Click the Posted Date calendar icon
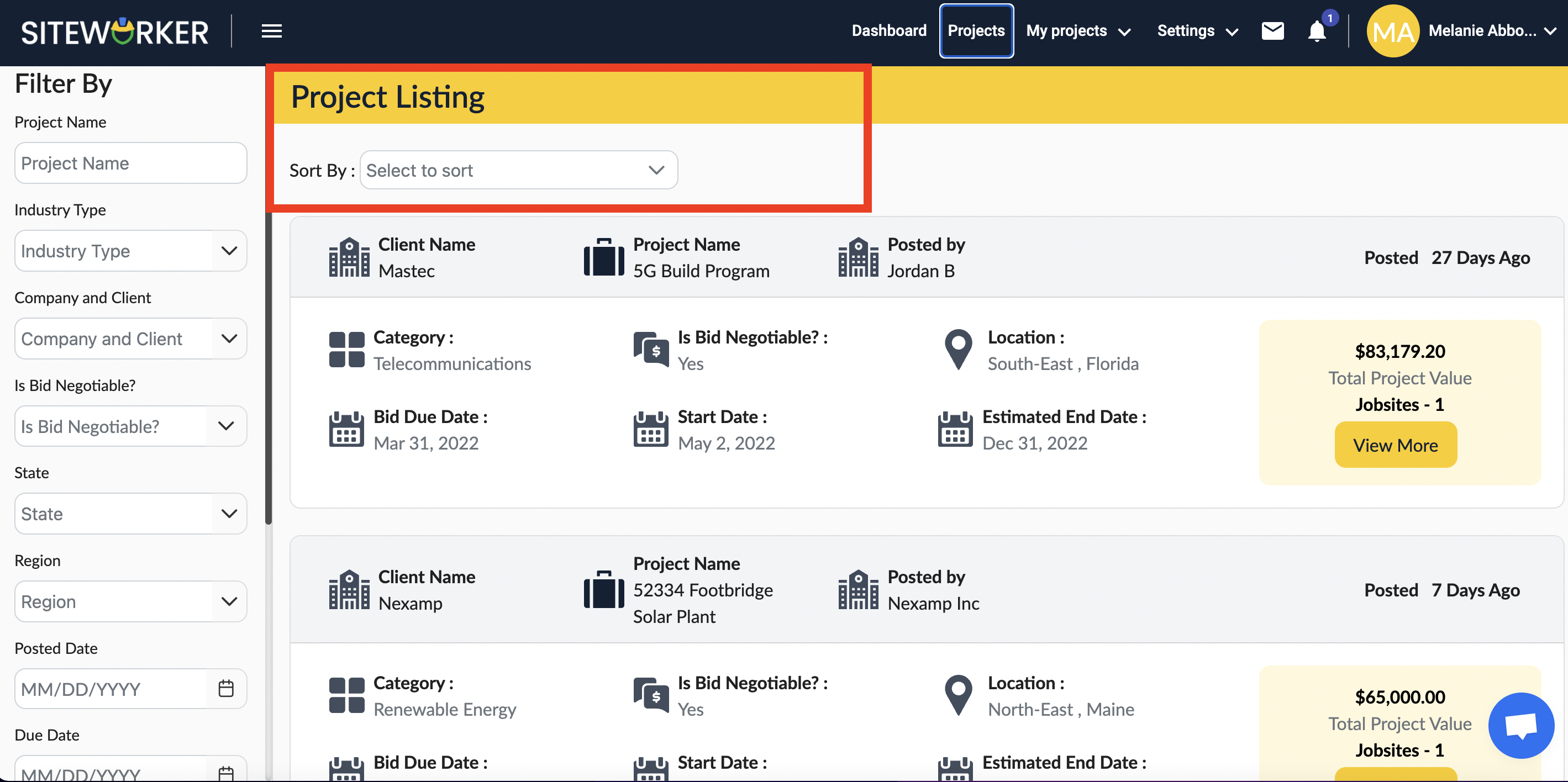 (x=226, y=688)
